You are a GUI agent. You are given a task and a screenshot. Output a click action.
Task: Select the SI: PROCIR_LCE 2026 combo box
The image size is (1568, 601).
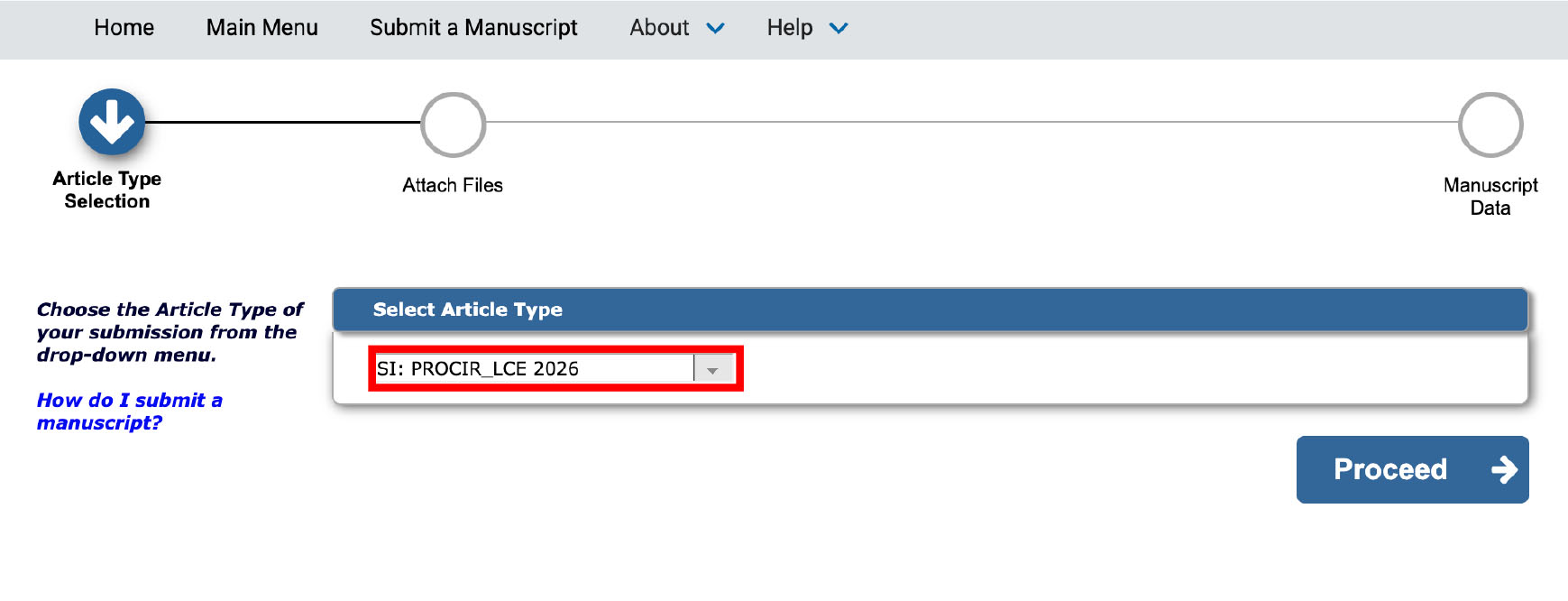tap(555, 368)
